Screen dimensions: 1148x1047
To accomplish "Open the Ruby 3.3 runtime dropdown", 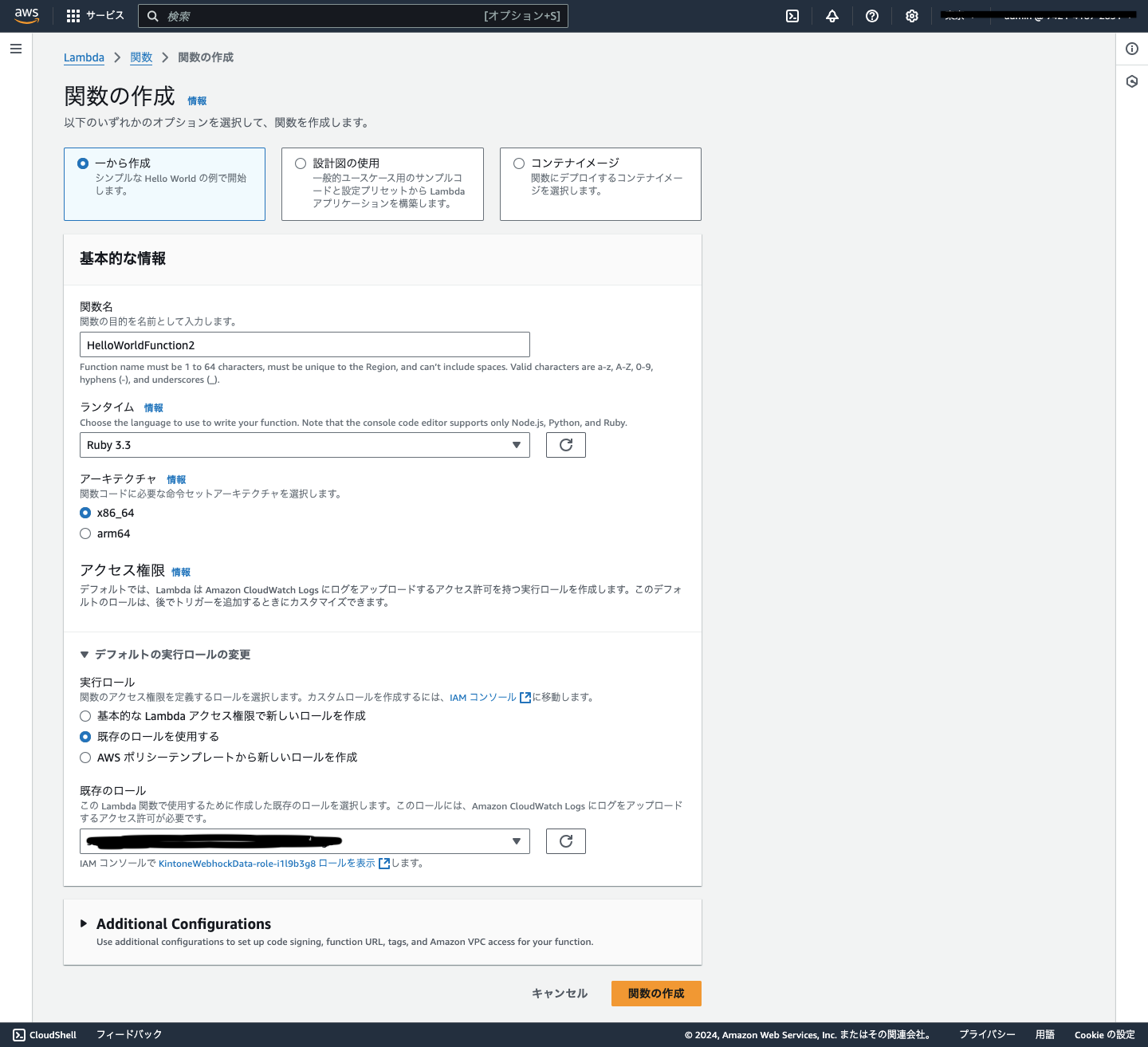I will pyautogui.click(x=305, y=445).
